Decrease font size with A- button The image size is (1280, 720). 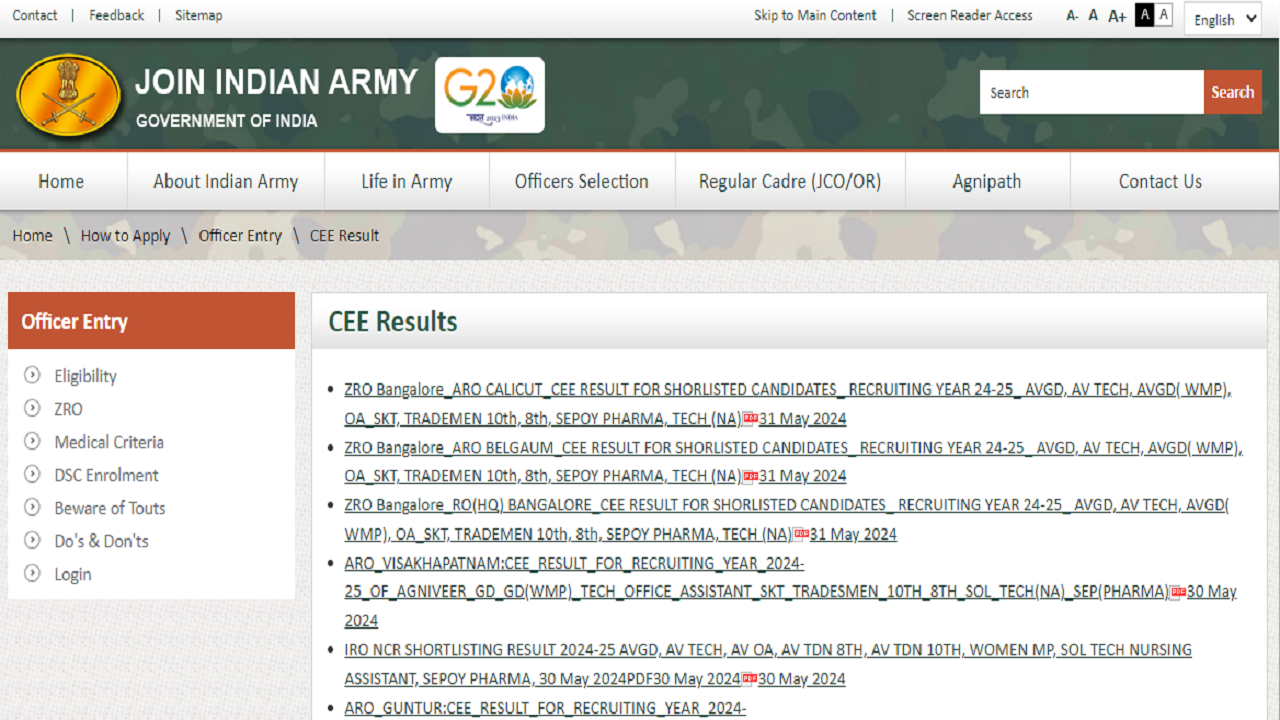coord(1072,16)
